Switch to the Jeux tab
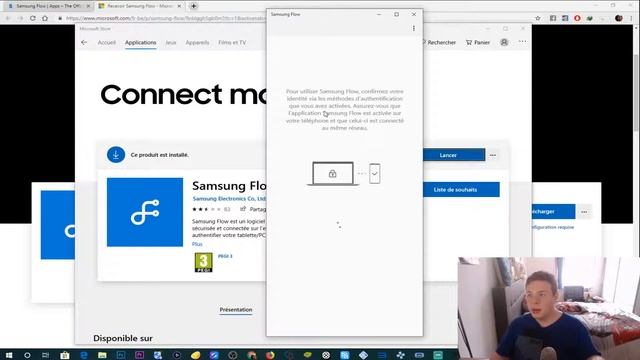640x360 pixels. pyautogui.click(x=171, y=42)
